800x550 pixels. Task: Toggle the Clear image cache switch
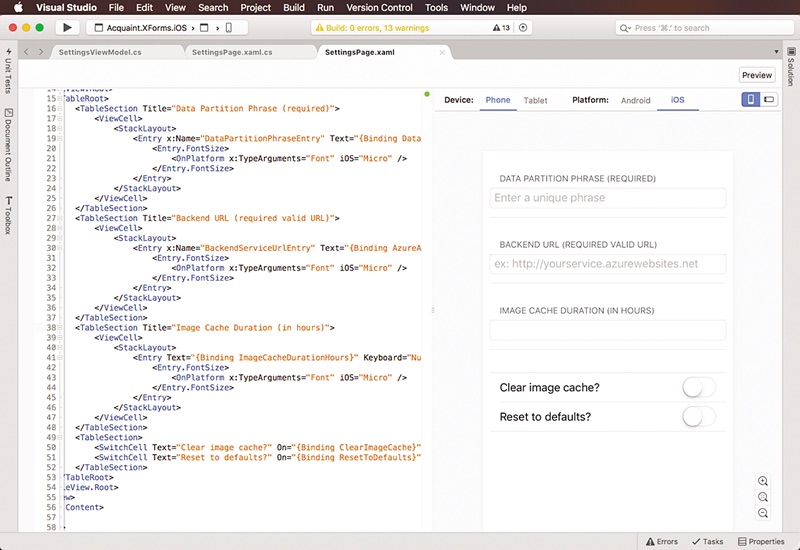tap(698, 388)
